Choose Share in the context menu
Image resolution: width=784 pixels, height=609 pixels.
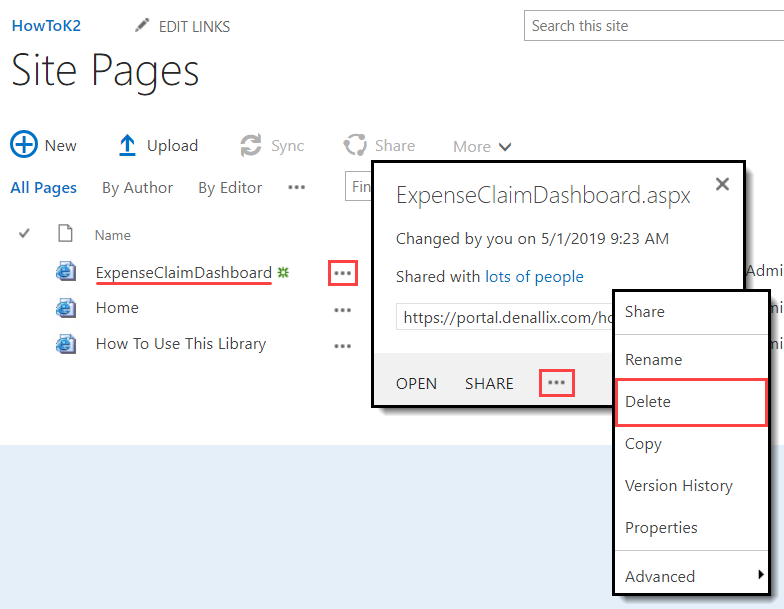coord(690,312)
